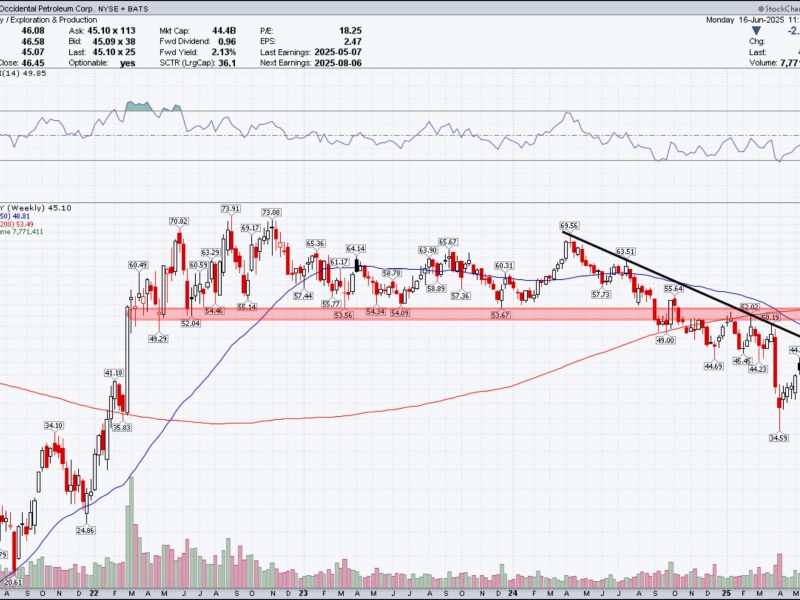Screen dimensions: 800x600
Task: Click the 54.46 low price label
Action: [214, 311]
